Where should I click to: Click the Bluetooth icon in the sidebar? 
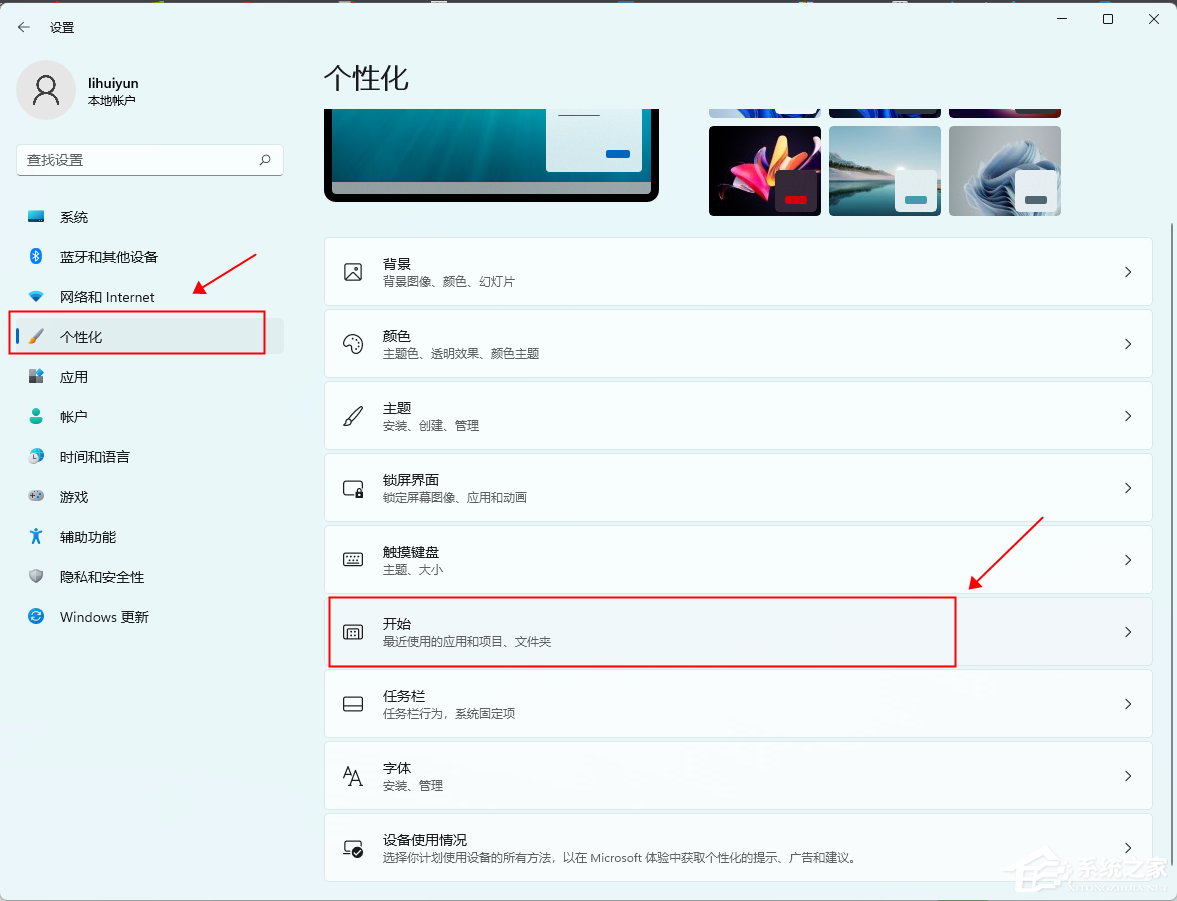click(36, 256)
